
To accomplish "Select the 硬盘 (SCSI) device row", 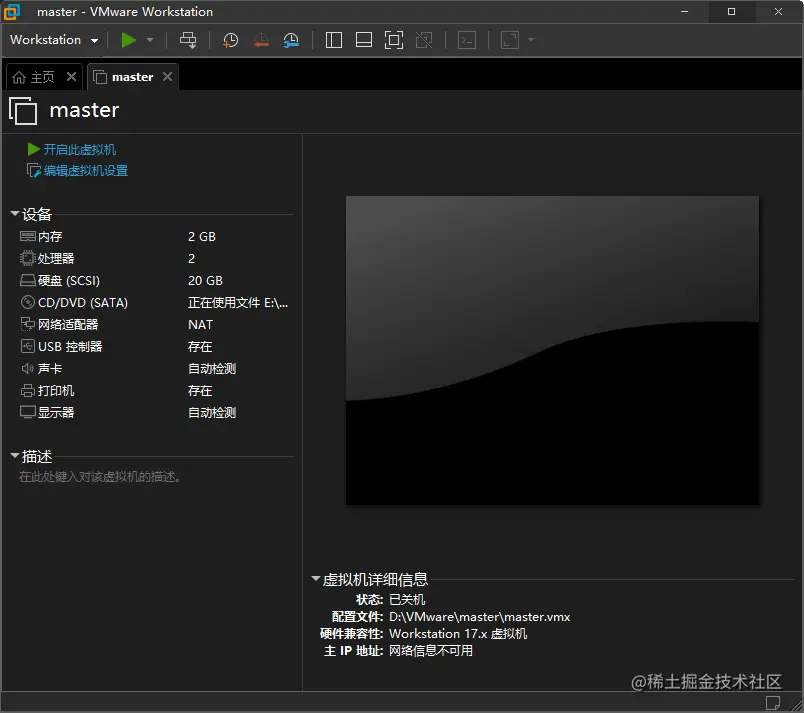I will (154, 280).
